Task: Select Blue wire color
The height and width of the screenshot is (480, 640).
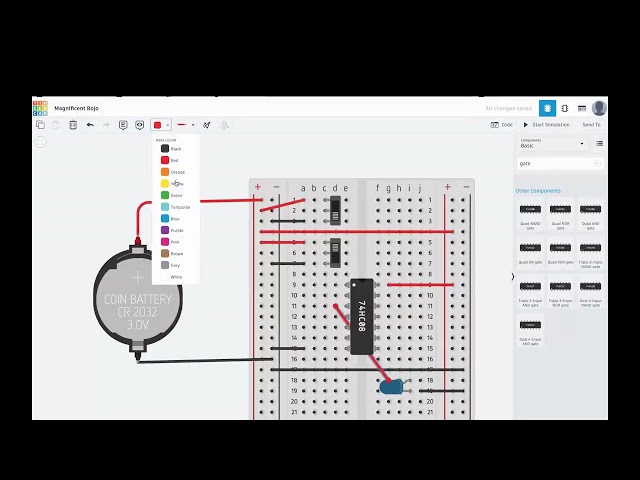Action: [x=171, y=219]
